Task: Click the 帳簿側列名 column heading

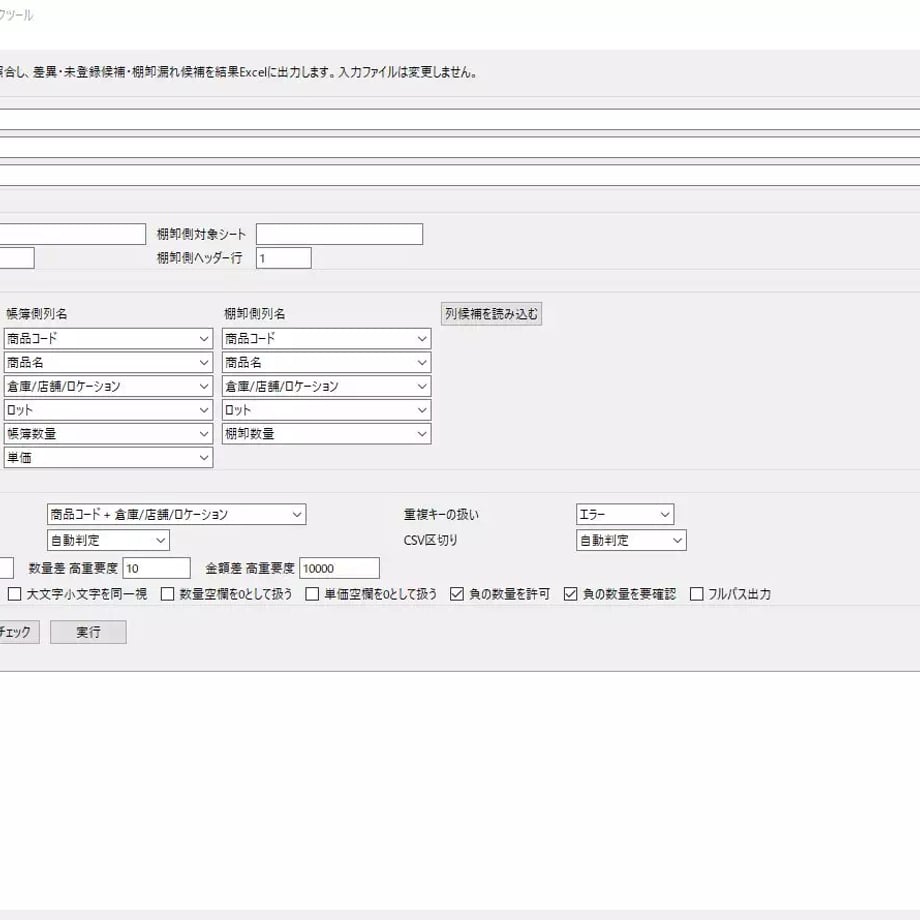Action: 36,314
